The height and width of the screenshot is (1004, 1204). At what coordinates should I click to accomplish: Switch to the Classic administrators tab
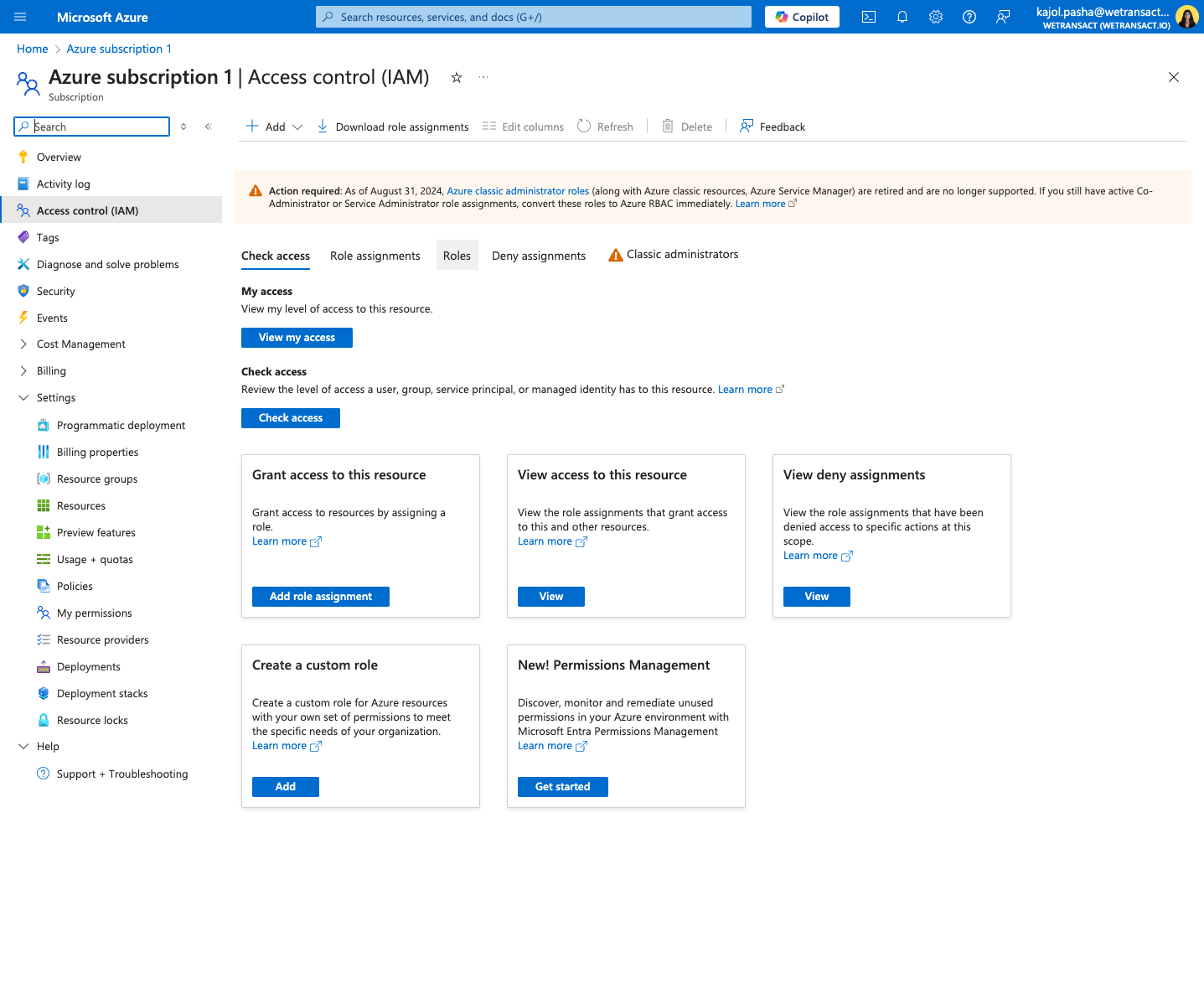click(x=674, y=254)
